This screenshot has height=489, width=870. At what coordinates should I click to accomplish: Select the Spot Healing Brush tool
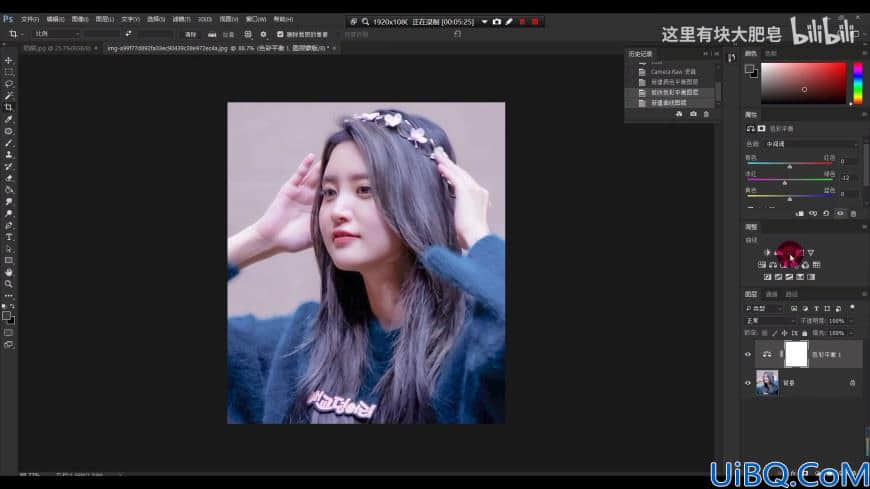click(8, 131)
